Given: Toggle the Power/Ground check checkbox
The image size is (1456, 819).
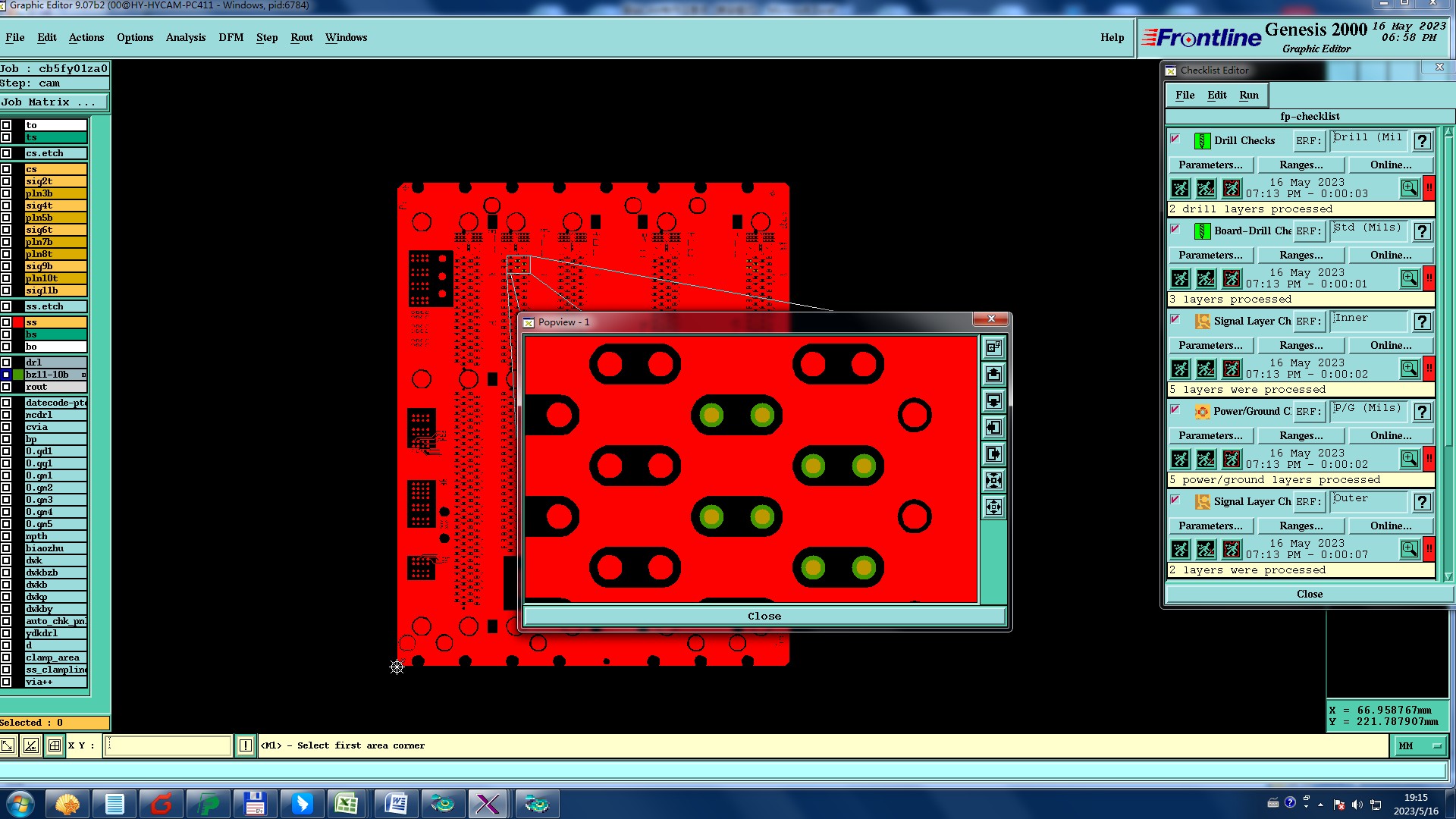Looking at the screenshot, I should (x=1175, y=409).
